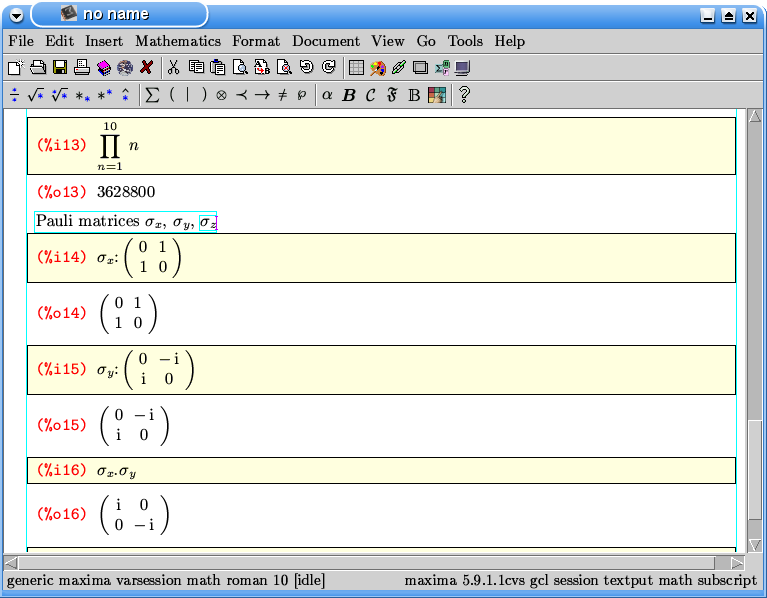Open a file with the folder icon

coord(38,67)
